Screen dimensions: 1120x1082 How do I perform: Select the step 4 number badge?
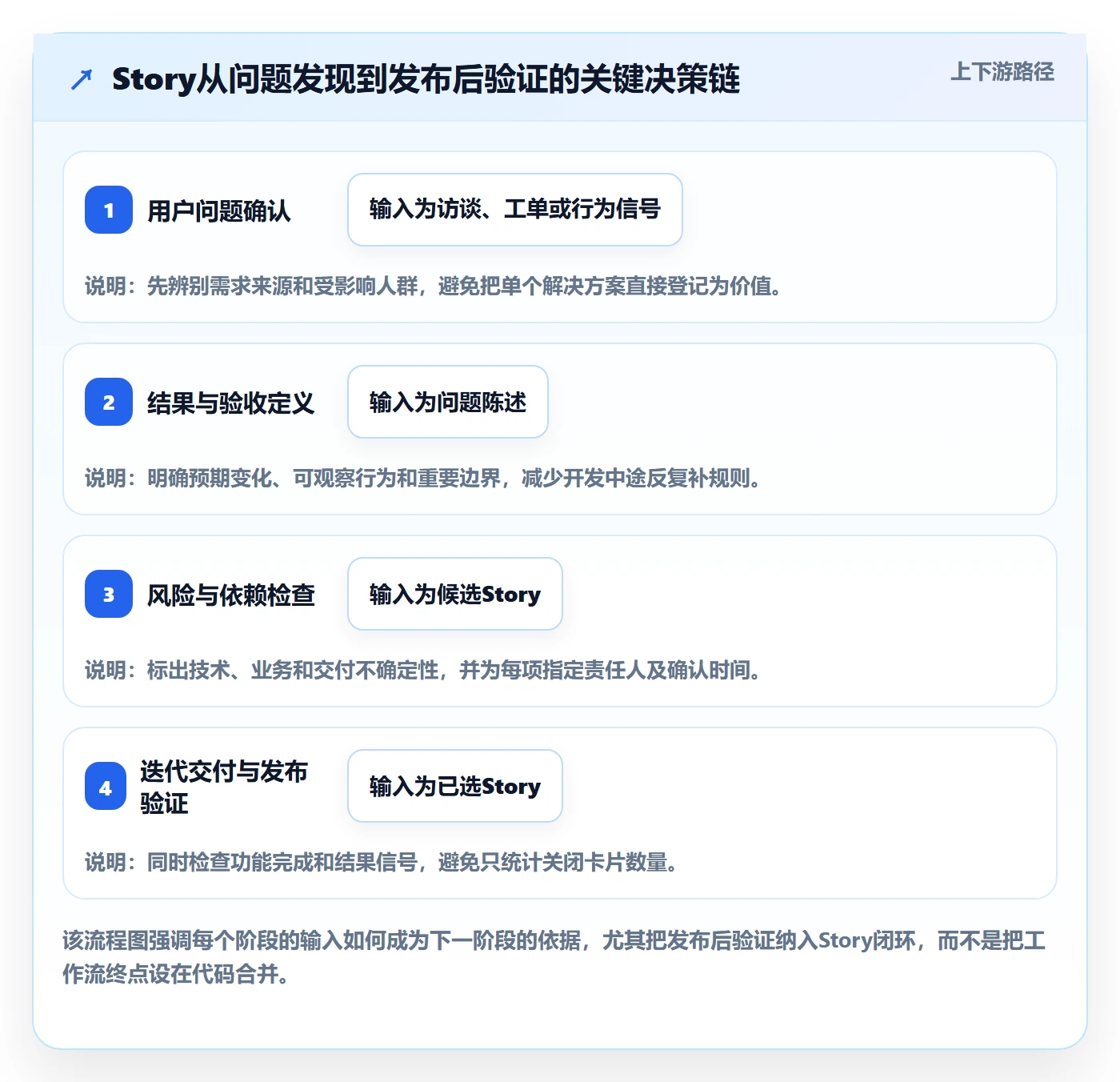tap(106, 786)
